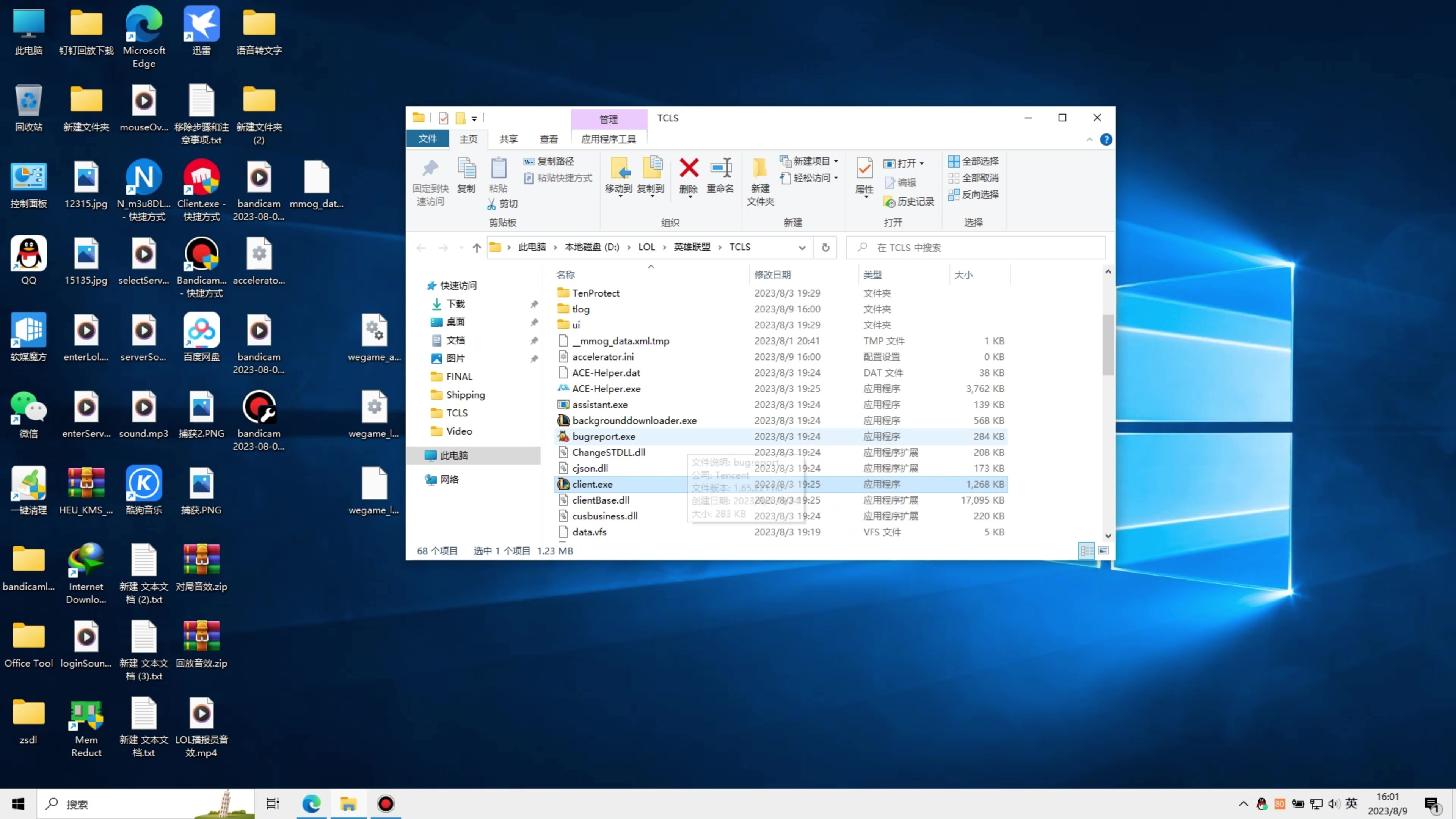Click Invert Selection (反向选择) option

click(974, 195)
